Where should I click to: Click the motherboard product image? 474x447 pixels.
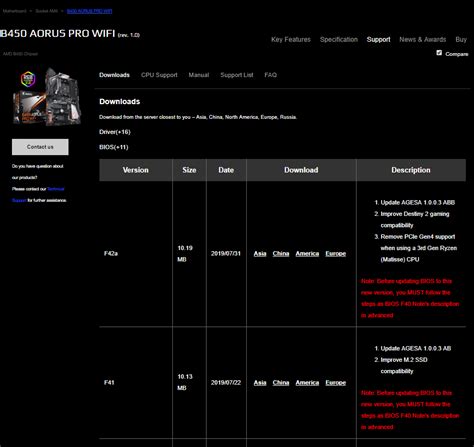click(x=47, y=97)
